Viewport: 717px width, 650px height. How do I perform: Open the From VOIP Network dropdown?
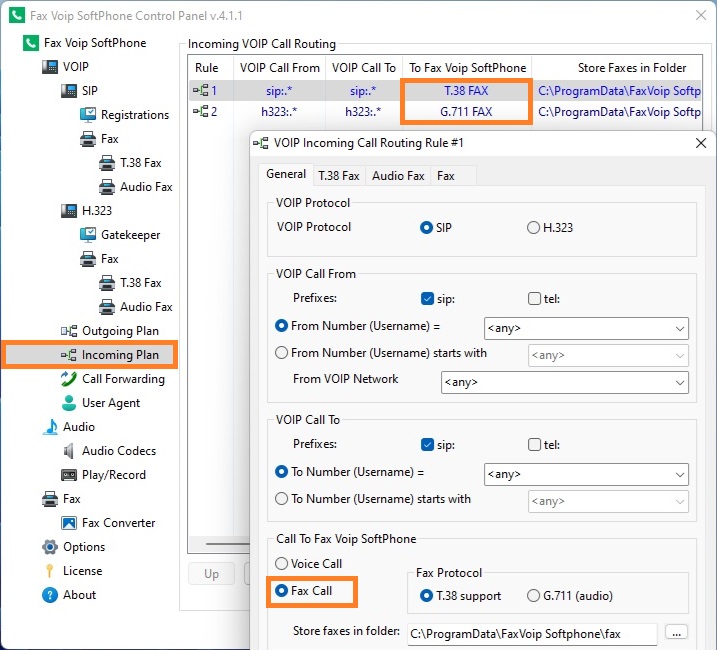(565, 382)
